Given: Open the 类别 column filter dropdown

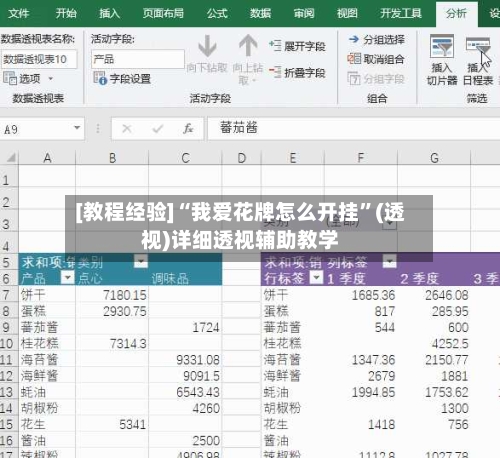Looking at the screenshot, I should pos(141,261).
